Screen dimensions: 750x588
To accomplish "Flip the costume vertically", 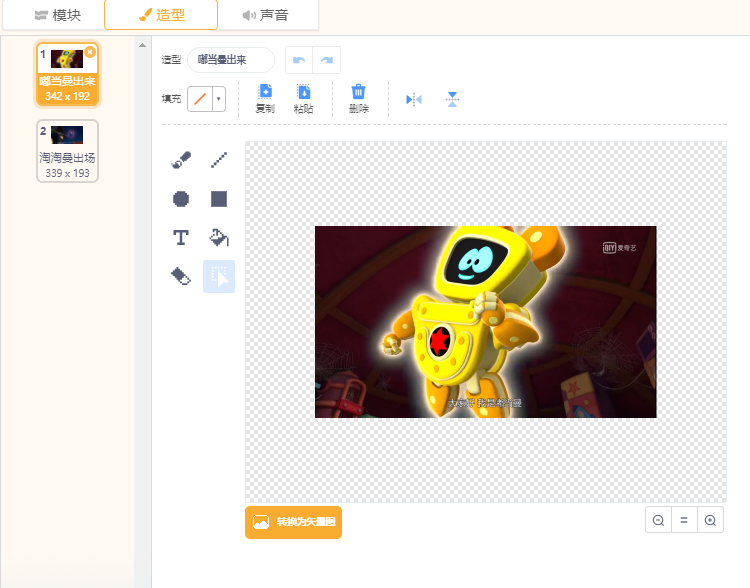I will (x=452, y=100).
